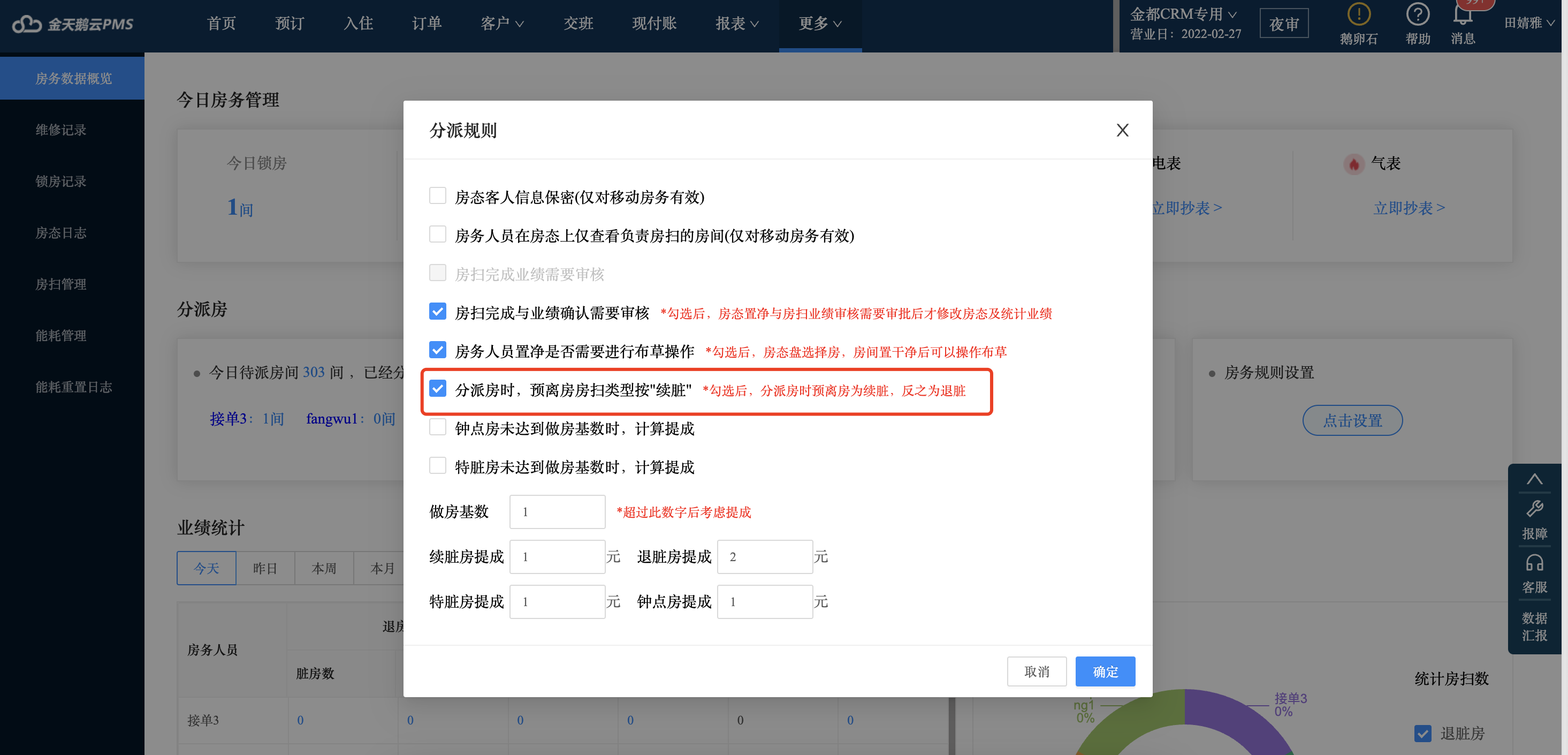Open 现付账 in top navigation
This screenshot has width=1568, height=755.
click(x=654, y=24)
